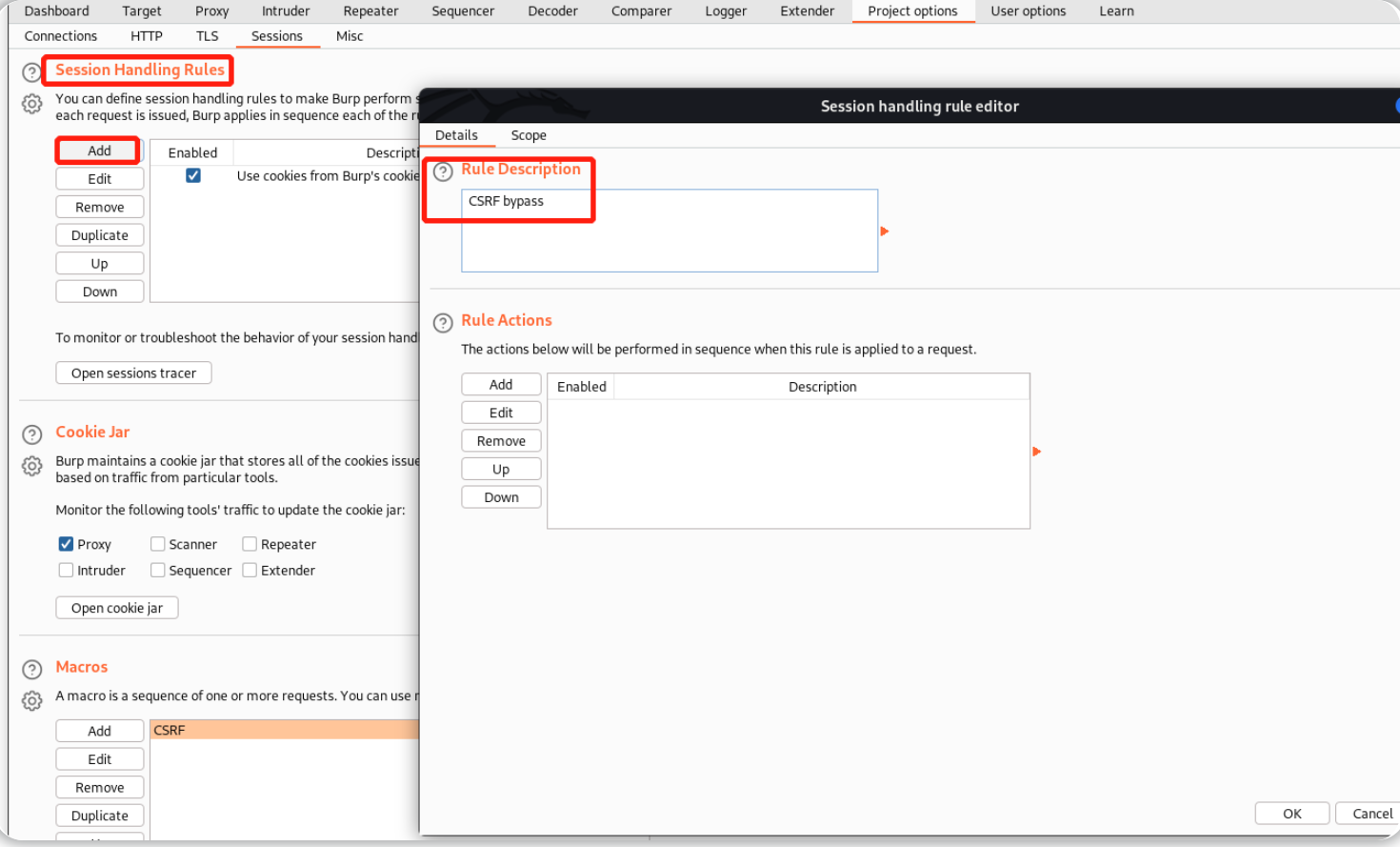Screen dimensions: 1400x847
Task: Duplicate the selected macro
Action: point(100,816)
